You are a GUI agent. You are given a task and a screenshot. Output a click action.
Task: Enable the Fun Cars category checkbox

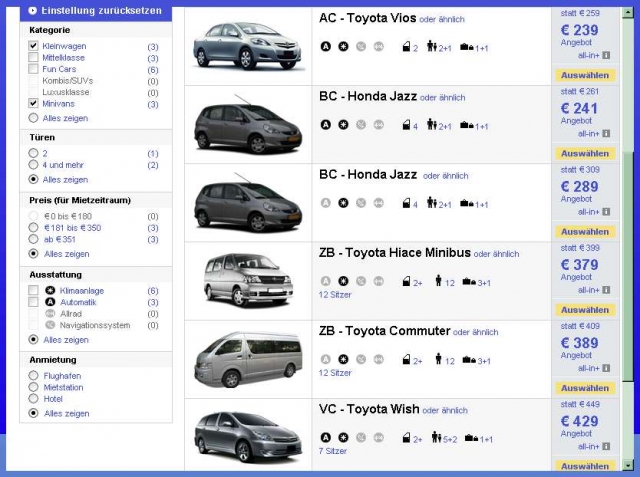tap(33, 69)
